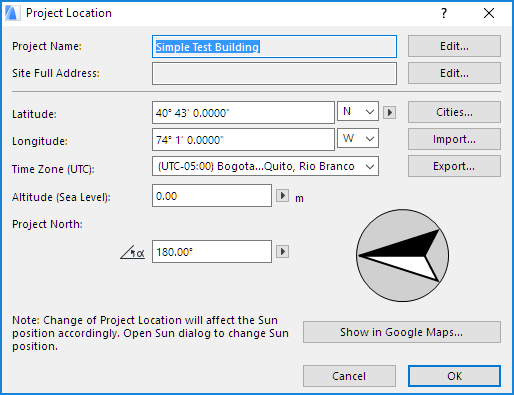
Task: Click Edit next to Project Name
Action: pyautogui.click(x=454, y=46)
